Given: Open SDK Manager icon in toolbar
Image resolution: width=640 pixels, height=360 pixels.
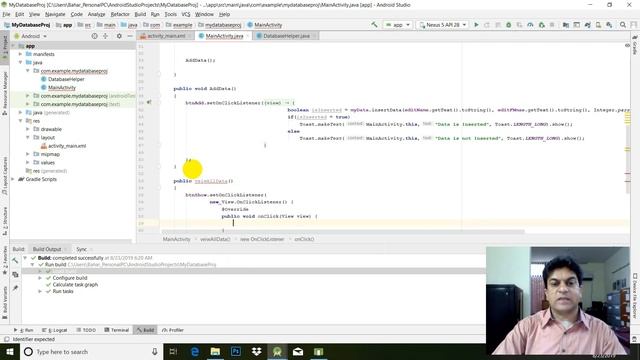Looking at the screenshot, I should tap(609, 25).
